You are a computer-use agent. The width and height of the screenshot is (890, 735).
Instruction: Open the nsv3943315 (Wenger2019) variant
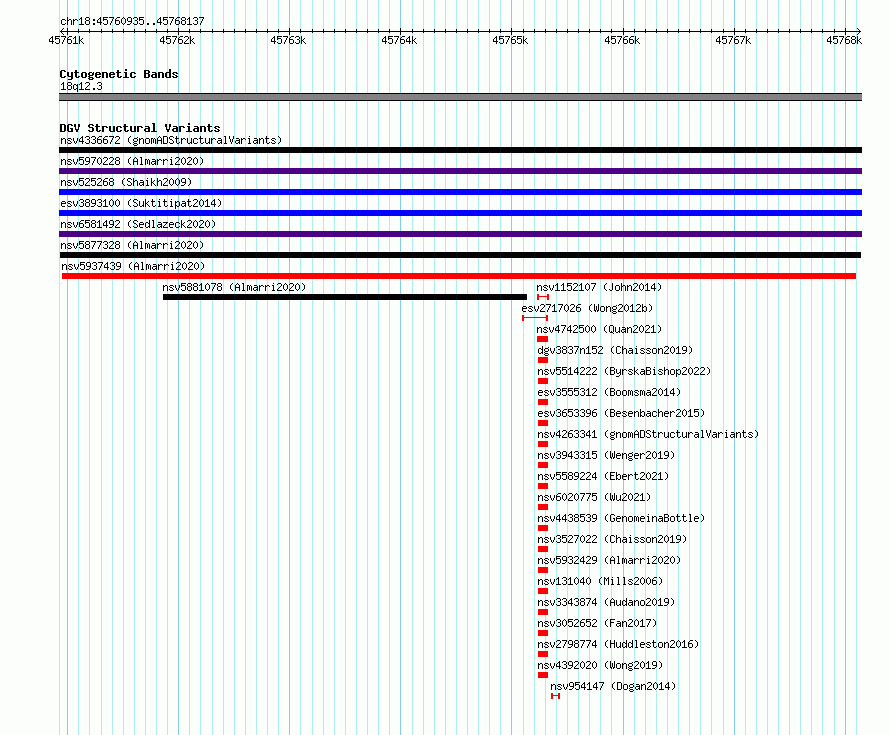[x=606, y=455]
